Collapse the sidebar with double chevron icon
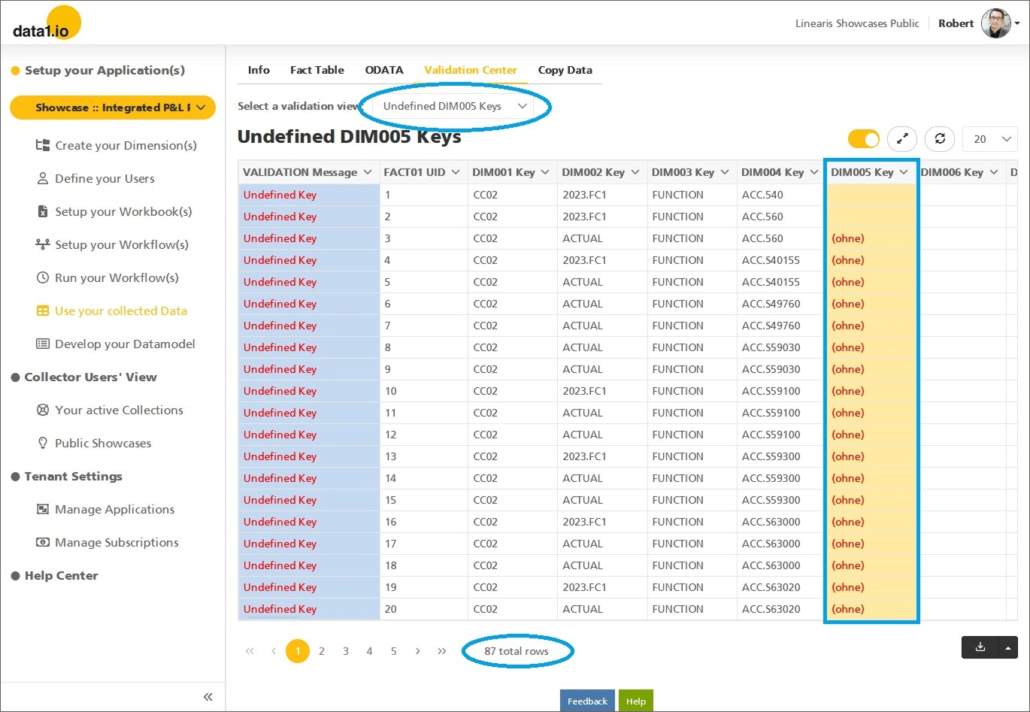 click(208, 697)
